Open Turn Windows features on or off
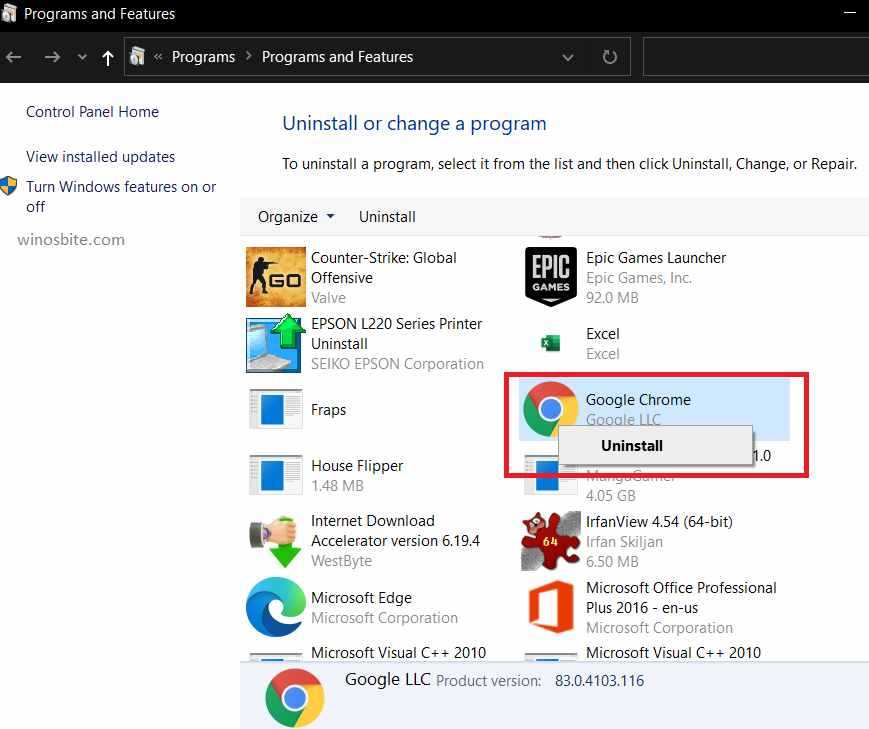This screenshot has width=869, height=729. (x=121, y=196)
